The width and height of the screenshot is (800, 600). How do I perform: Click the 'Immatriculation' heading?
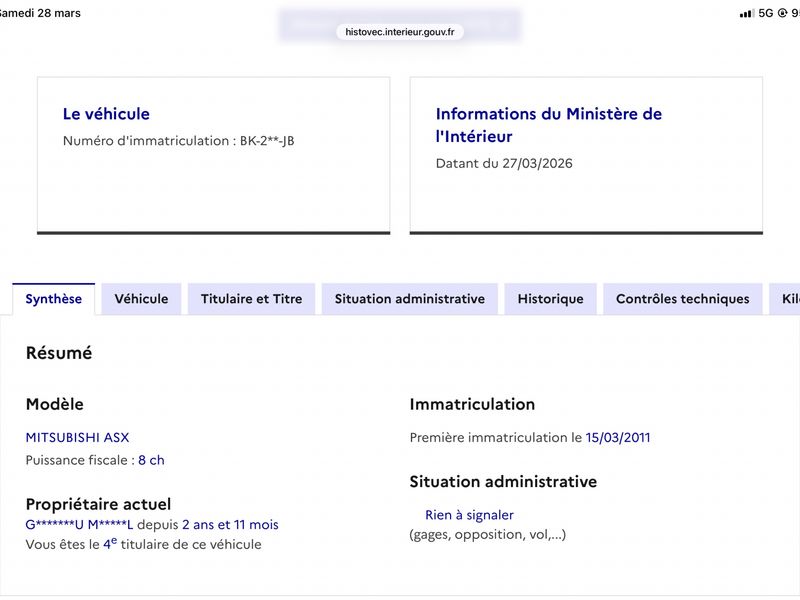point(472,404)
